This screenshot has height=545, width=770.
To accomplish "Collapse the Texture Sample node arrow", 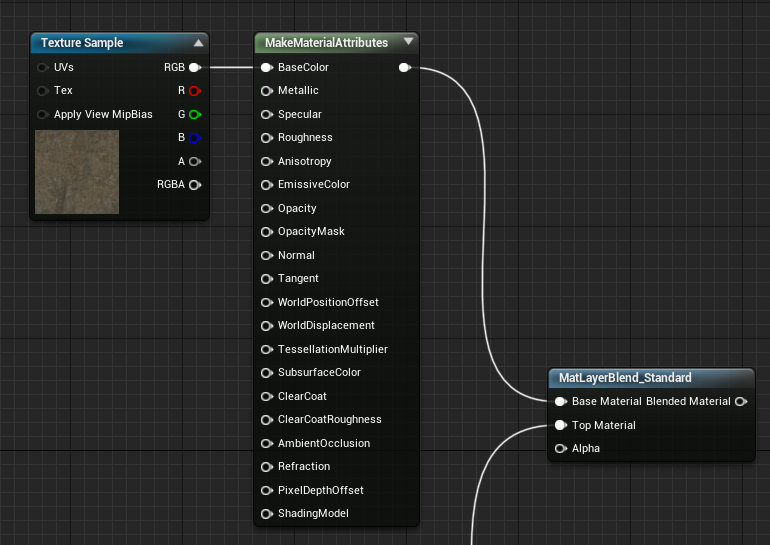I will [x=198, y=43].
